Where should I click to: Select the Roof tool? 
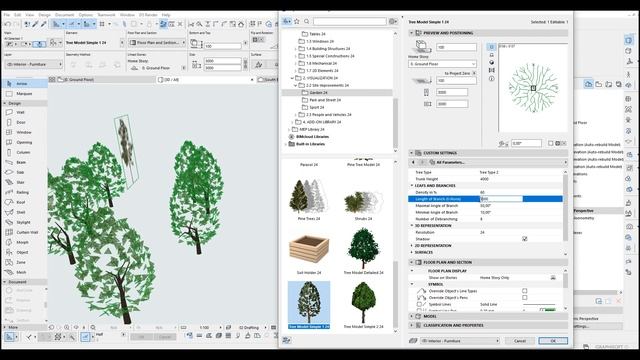pos(24,202)
